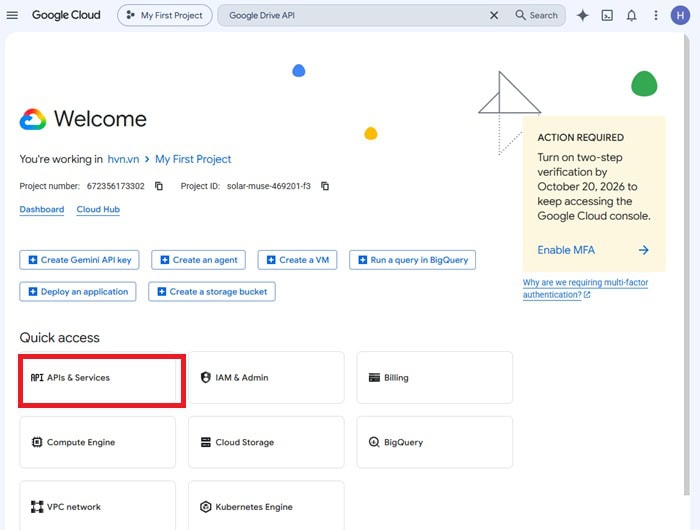Open BigQuery quick access card

point(435,442)
